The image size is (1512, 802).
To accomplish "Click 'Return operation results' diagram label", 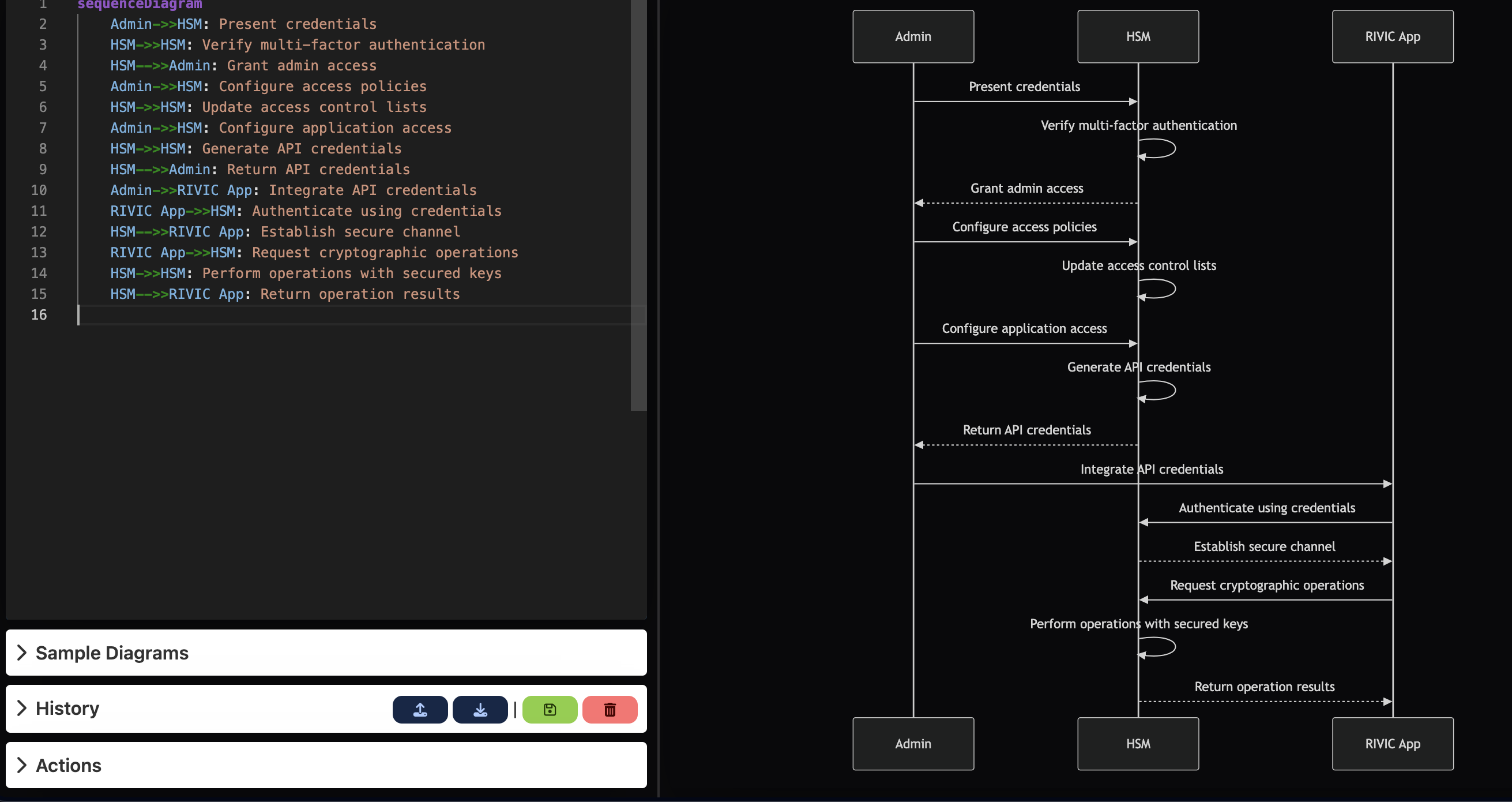I will (x=1264, y=687).
